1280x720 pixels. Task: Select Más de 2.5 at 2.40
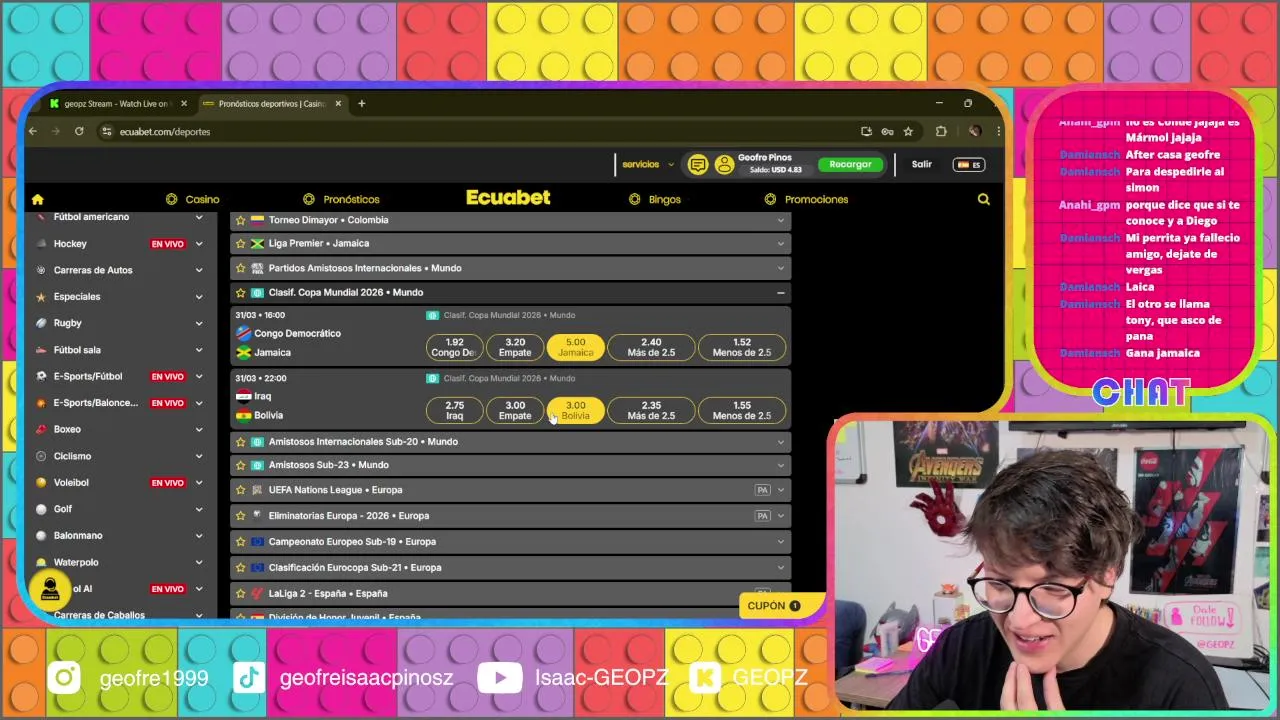[x=651, y=347]
